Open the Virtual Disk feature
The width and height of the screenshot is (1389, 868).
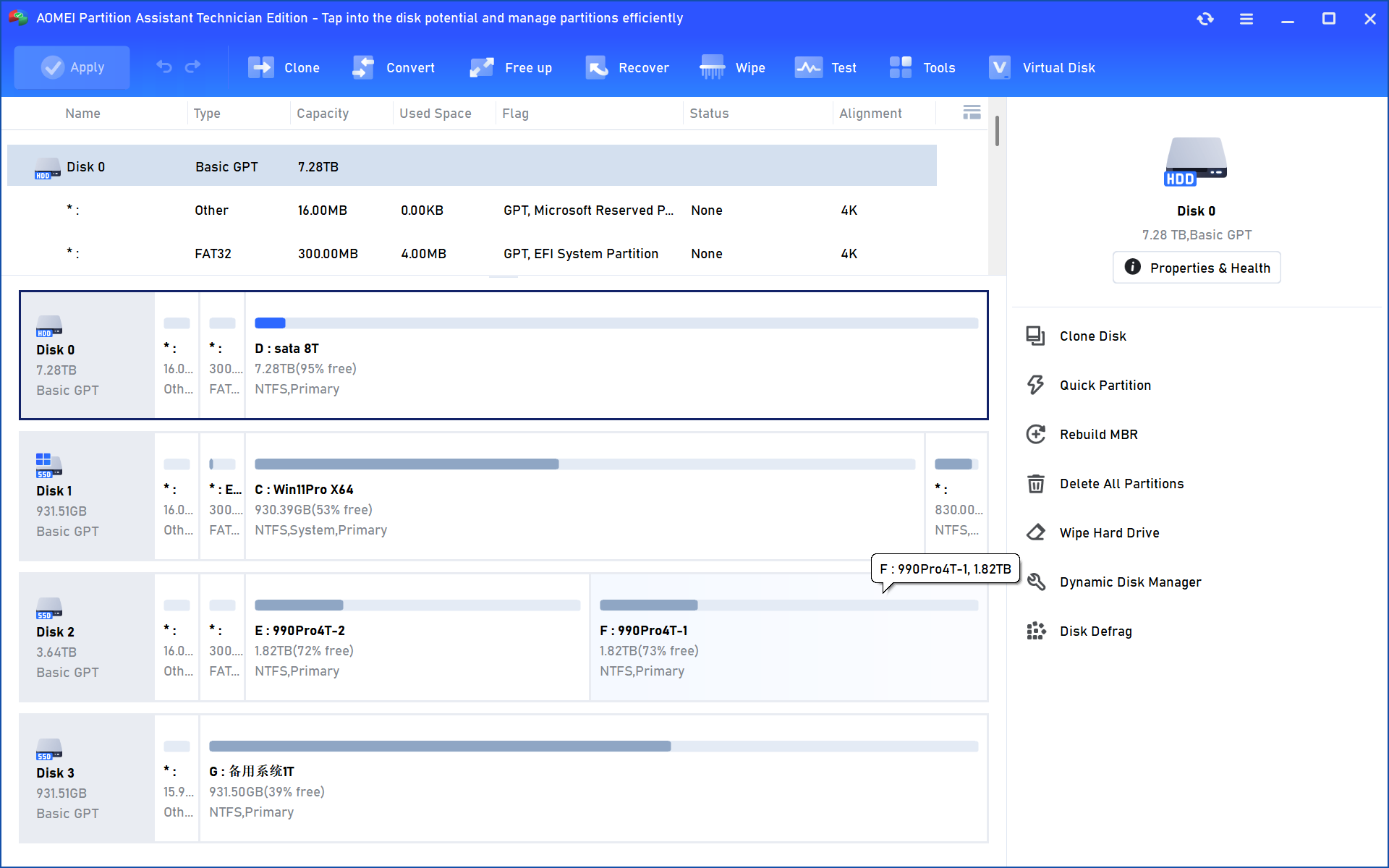tap(1042, 67)
